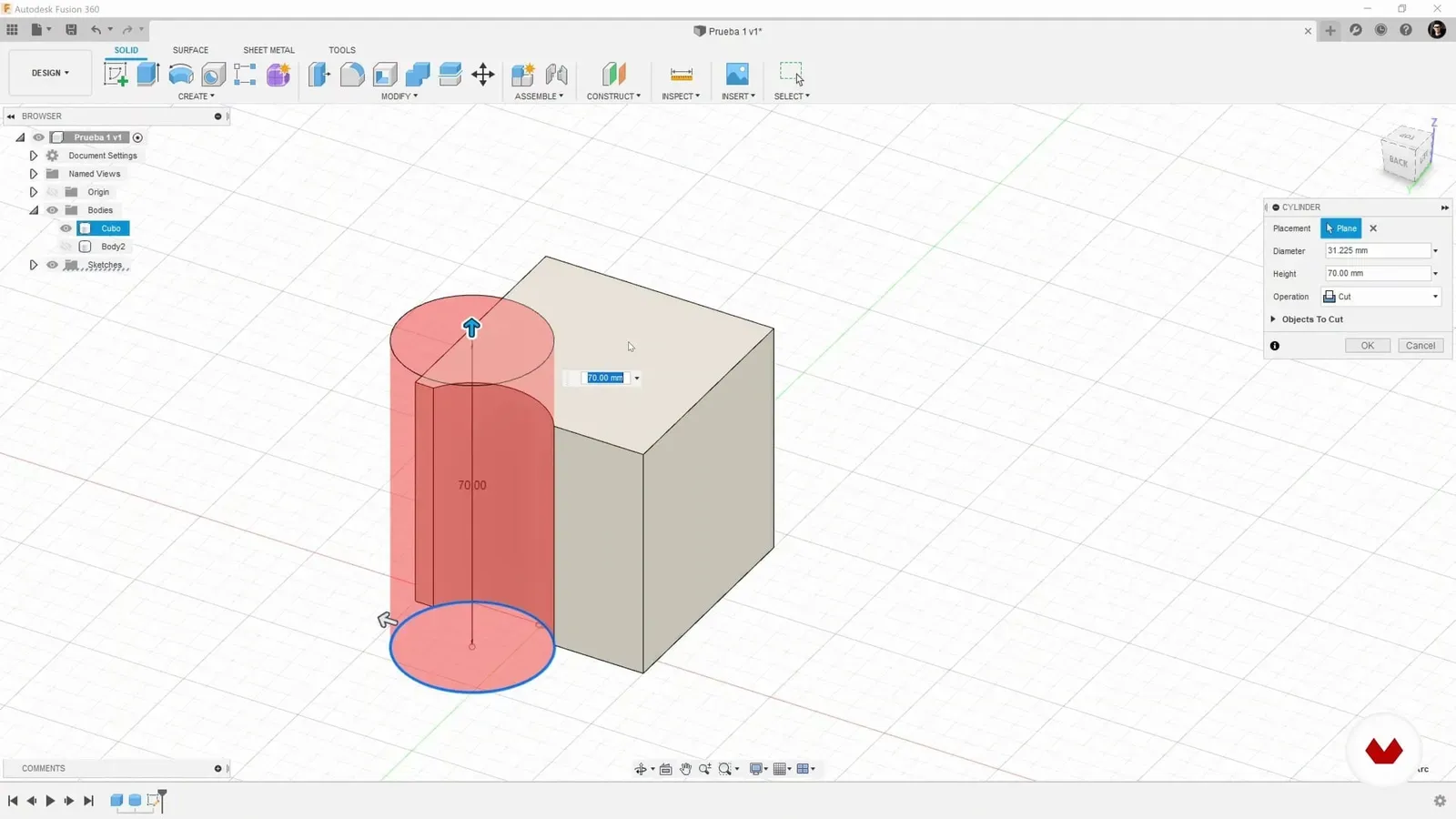Pick the Hole tool

[213, 74]
